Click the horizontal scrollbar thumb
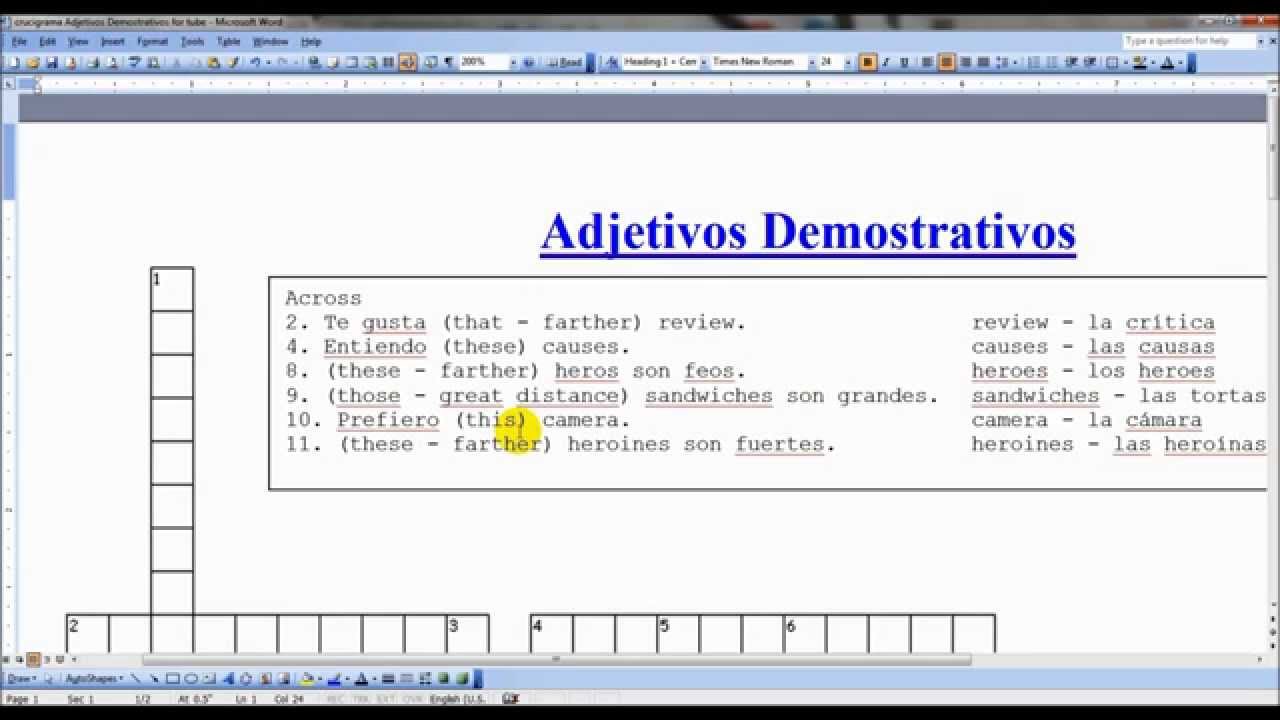Image resolution: width=1280 pixels, height=720 pixels. [557, 660]
